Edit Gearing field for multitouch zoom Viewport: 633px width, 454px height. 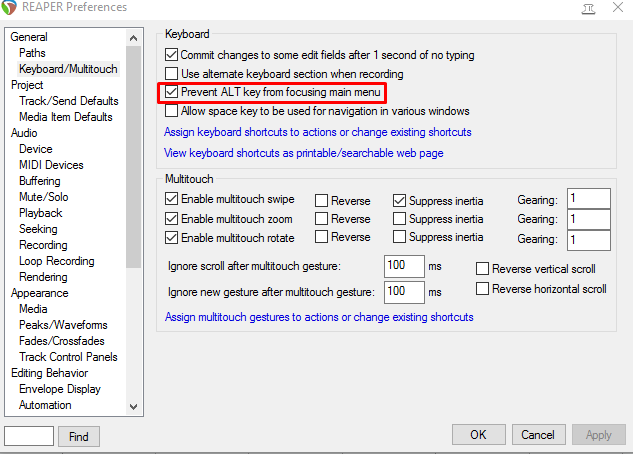point(589,219)
